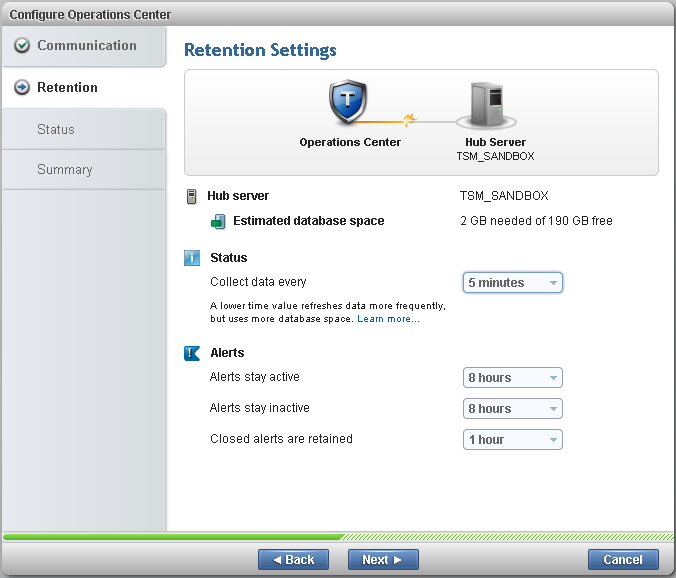Screen dimensions: 676x578
Task: Go Back to the previous page
Action: click(293, 560)
